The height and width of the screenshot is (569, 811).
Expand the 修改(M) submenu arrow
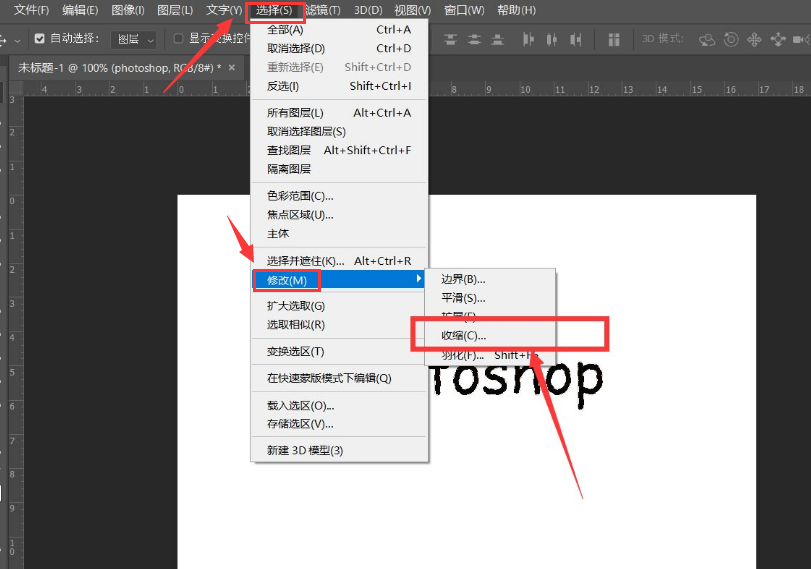pyautogui.click(x=418, y=279)
